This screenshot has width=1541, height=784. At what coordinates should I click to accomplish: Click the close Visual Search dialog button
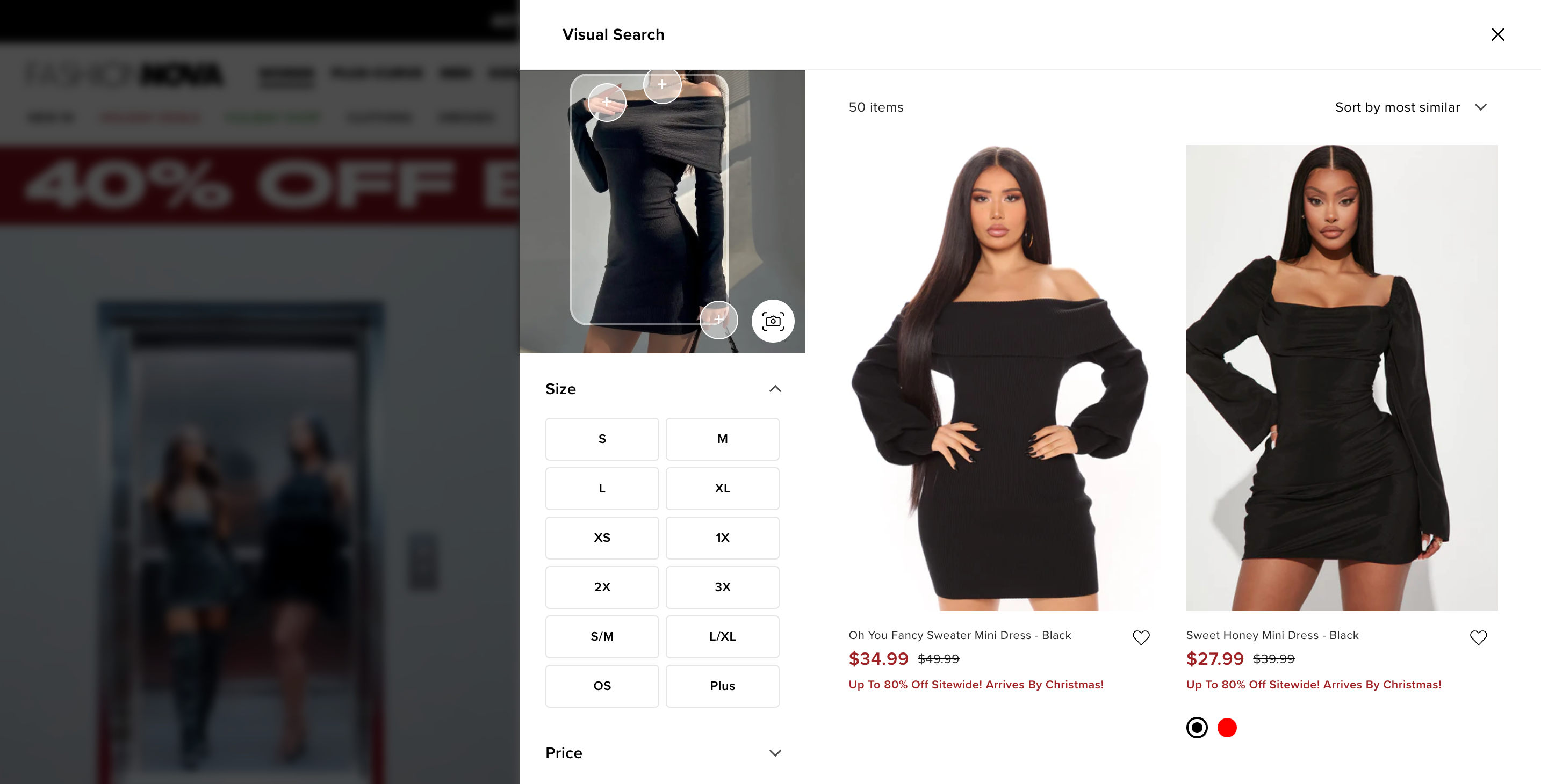click(1499, 34)
